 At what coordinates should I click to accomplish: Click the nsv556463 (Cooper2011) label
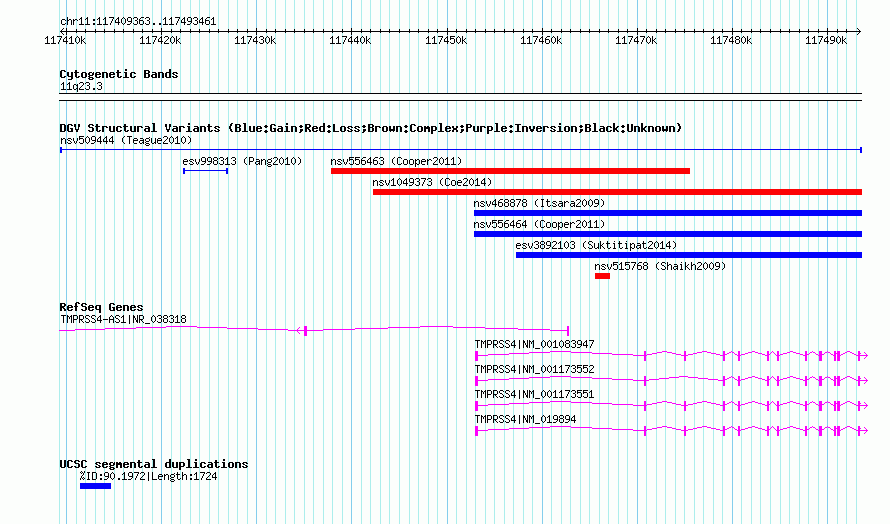pyautogui.click(x=396, y=161)
